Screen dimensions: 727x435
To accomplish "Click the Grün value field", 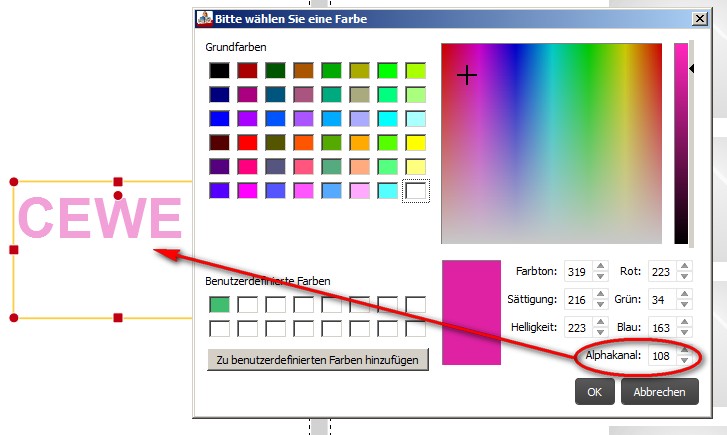I will [x=662, y=300].
